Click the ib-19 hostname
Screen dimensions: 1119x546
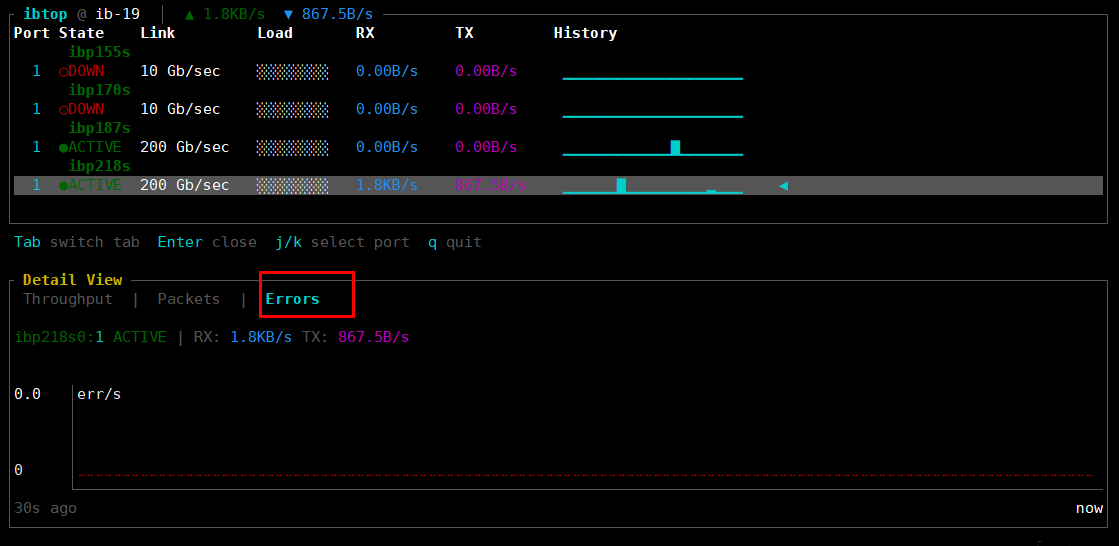[x=118, y=14]
